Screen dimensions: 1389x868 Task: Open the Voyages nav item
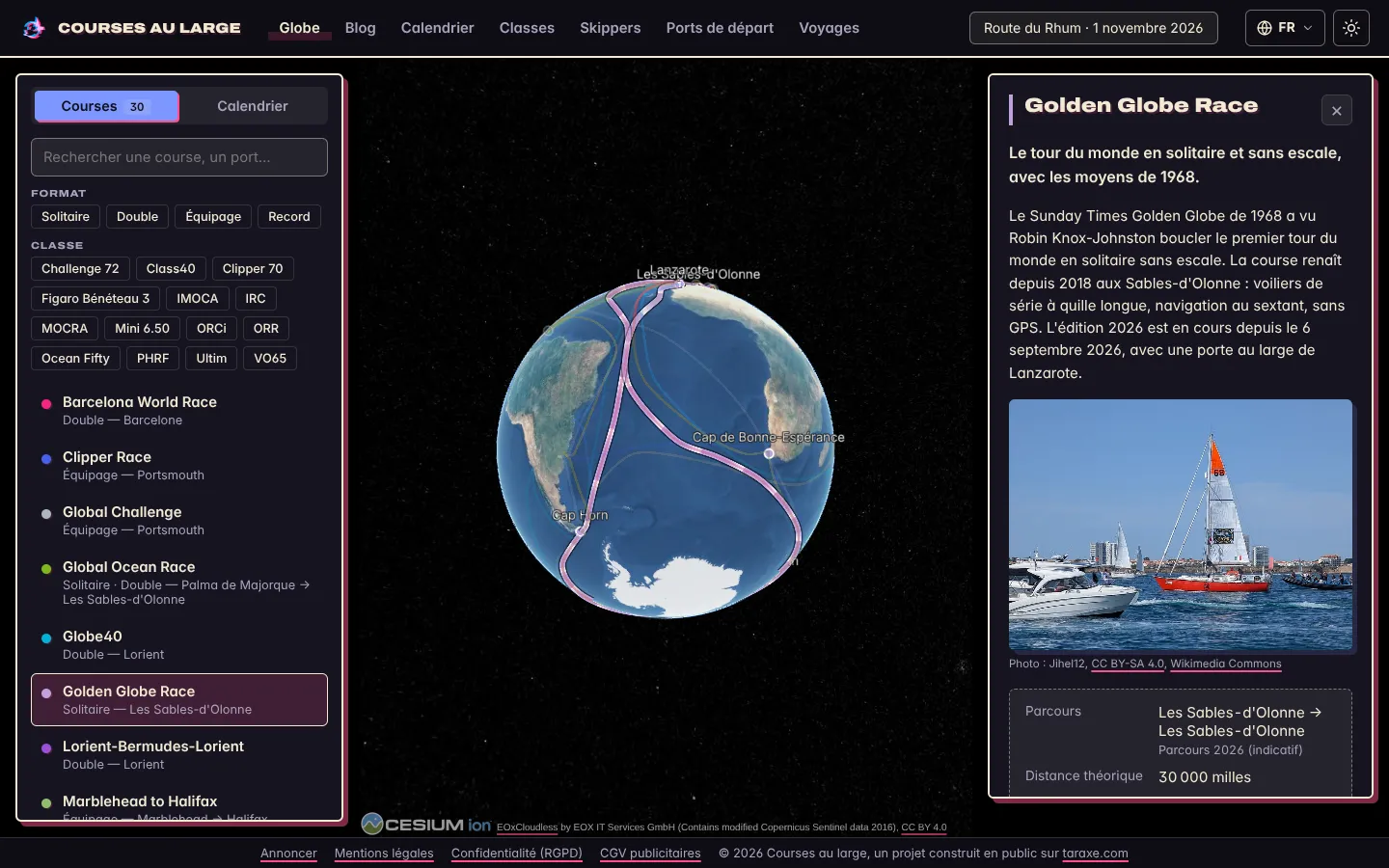tap(830, 28)
